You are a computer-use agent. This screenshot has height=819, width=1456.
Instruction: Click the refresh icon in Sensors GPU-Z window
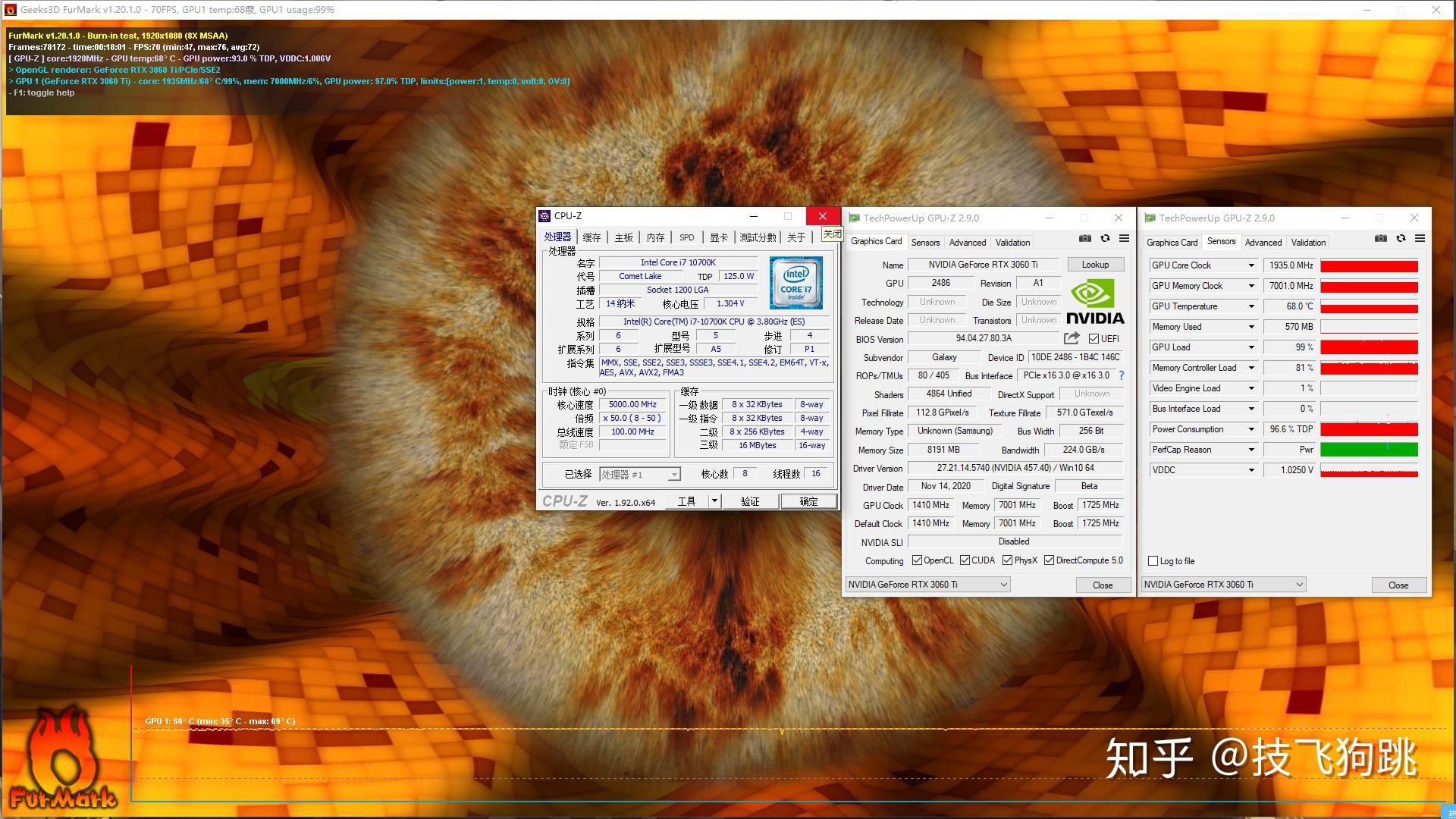[1401, 239]
